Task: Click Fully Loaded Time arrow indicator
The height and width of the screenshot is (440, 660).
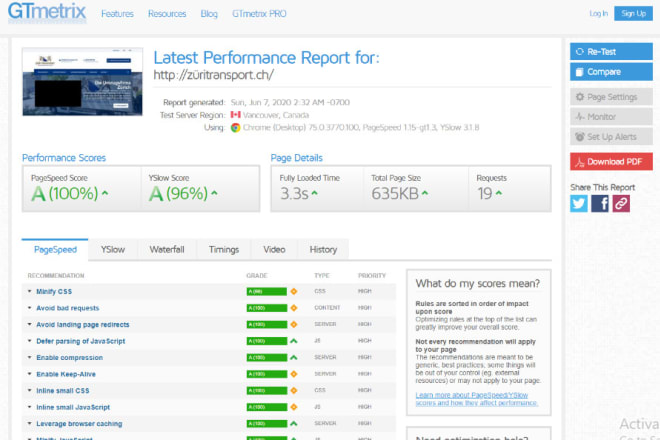Action: pos(314,193)
